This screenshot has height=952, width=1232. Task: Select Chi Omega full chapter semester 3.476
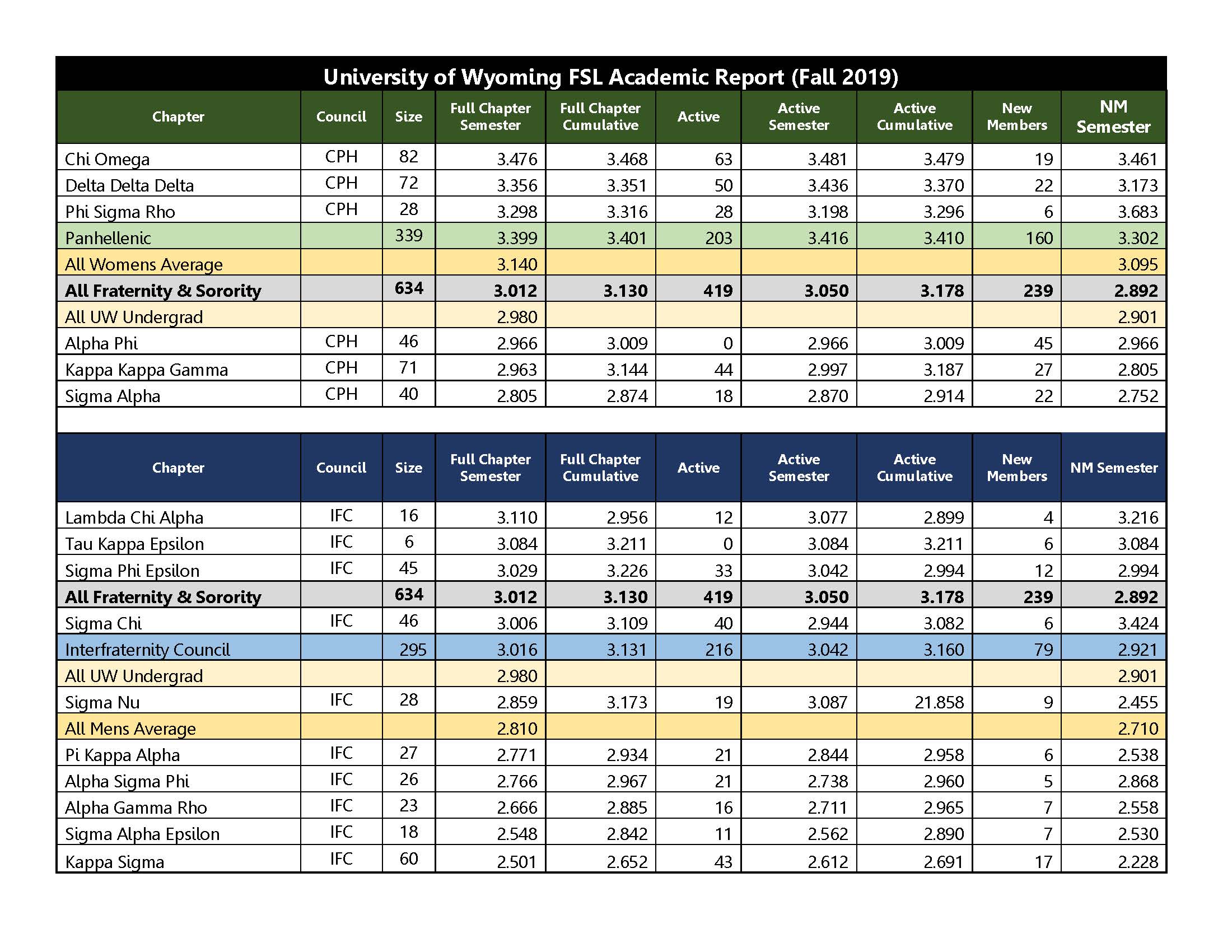point(517,159)
